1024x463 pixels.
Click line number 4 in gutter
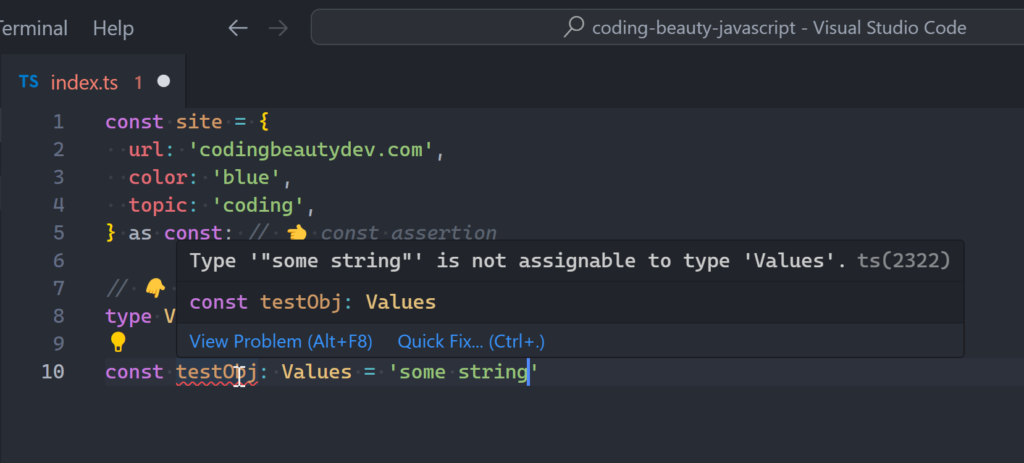click(x=59, y=206)
